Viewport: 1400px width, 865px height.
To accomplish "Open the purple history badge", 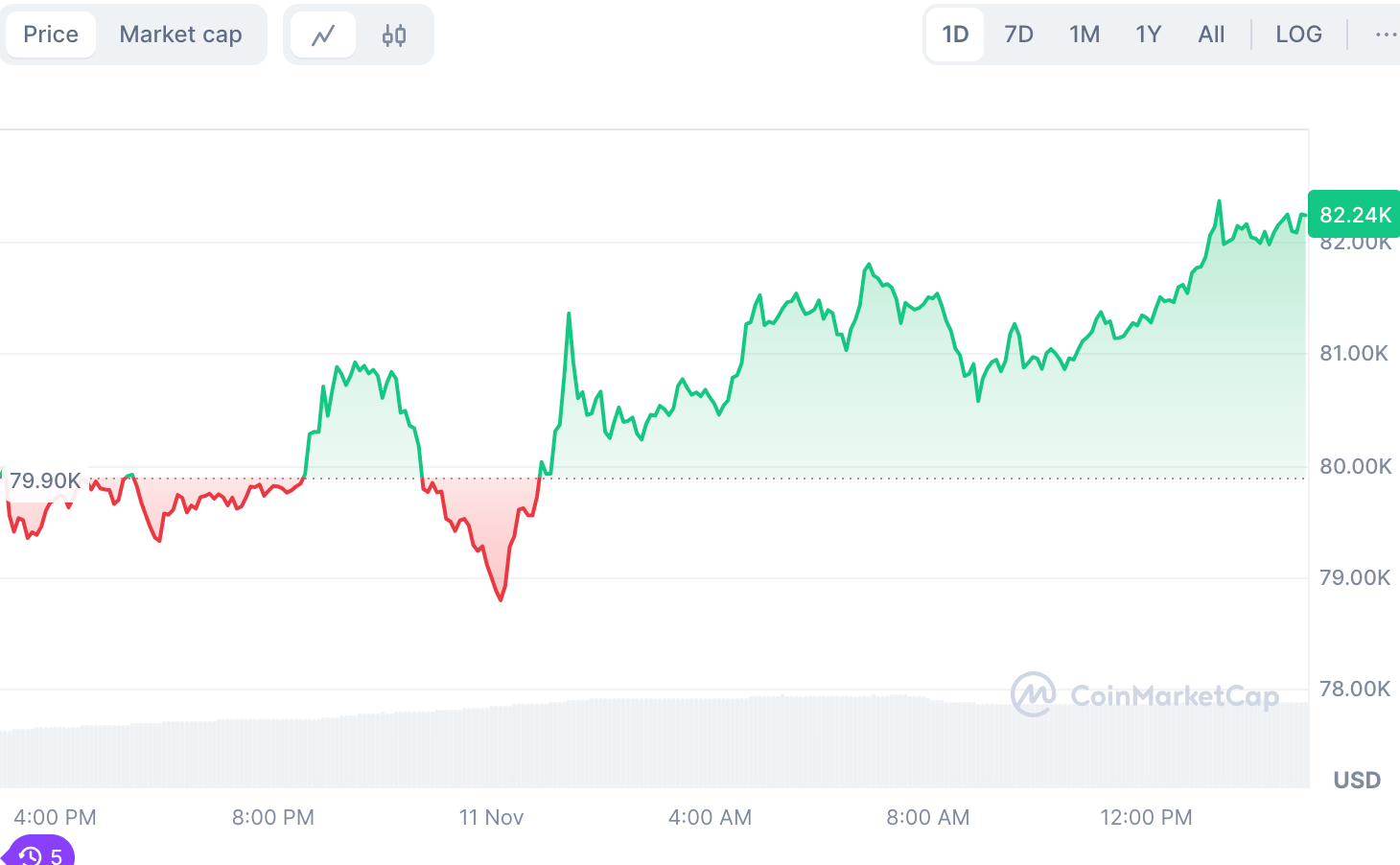I will click(40, 853).
